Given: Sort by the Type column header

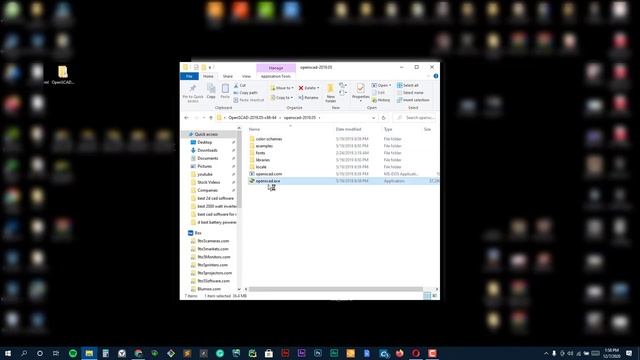Looking at the screenshot, I should tap(388, 129).
